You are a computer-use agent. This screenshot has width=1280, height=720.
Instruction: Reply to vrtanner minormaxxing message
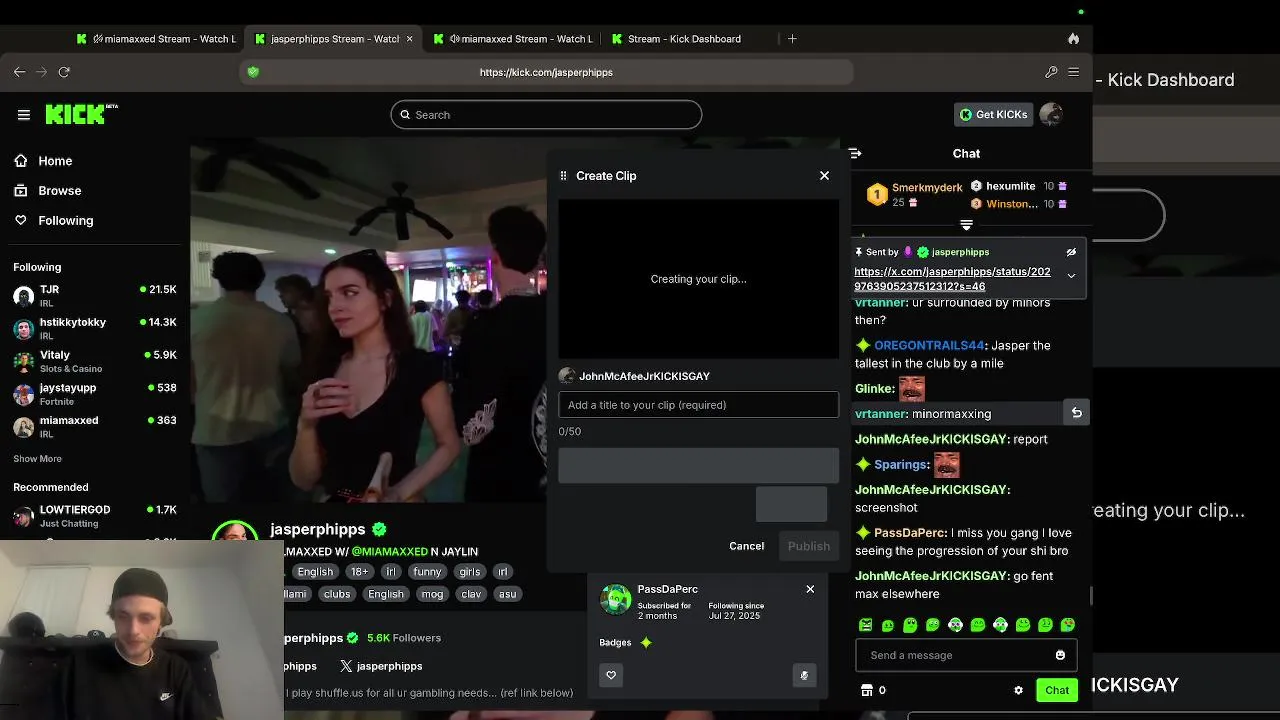click(x=1077, y=412)
